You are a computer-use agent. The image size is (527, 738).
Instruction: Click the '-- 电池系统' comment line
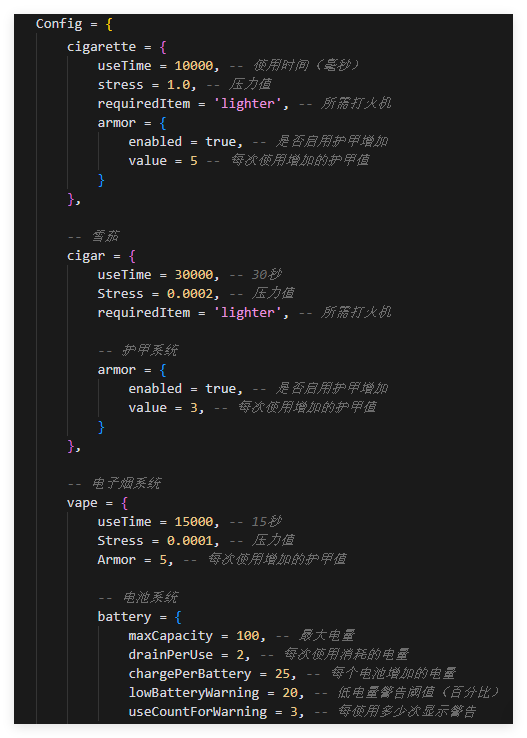coord(138,598)
